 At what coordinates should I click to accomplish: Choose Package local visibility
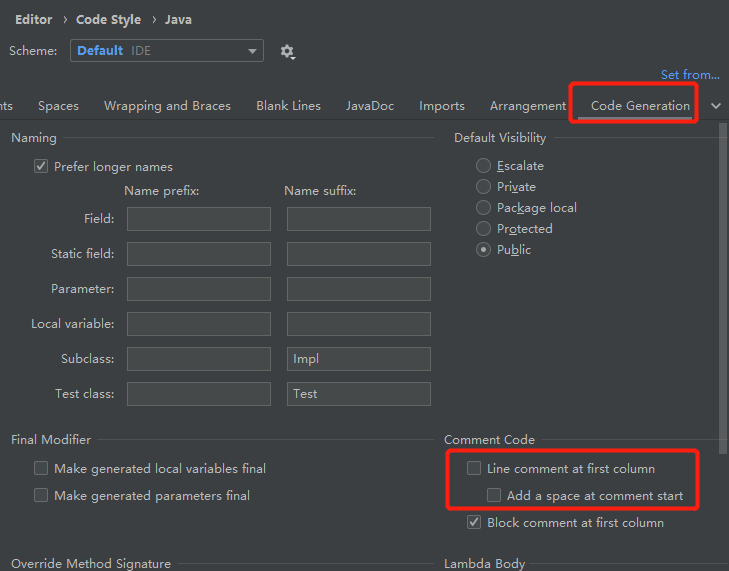pos(484,208)
